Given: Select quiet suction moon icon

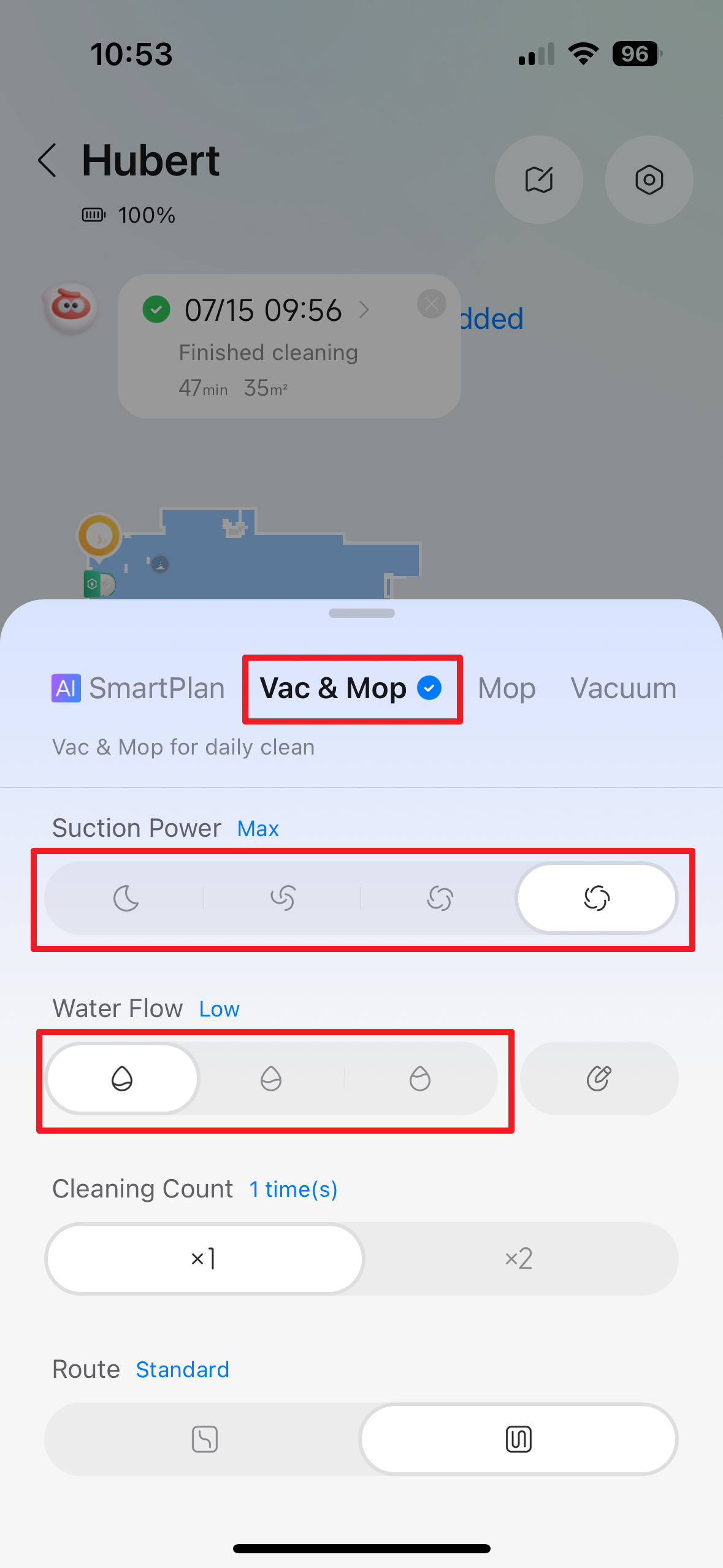Looking at the screenshot, I should (x=126, y=899).
